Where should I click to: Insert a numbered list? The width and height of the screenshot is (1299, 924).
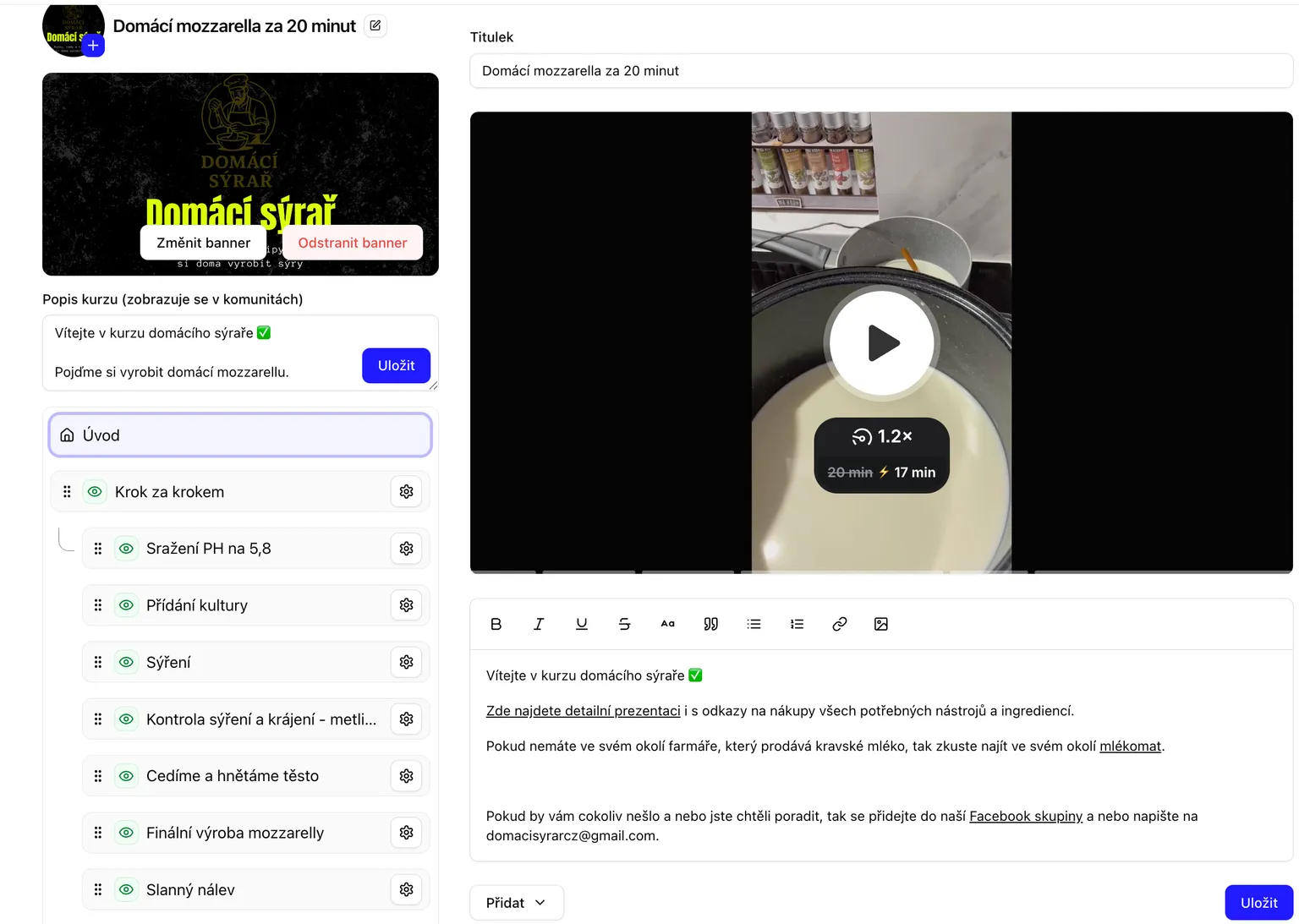click(x=797, y=624)
